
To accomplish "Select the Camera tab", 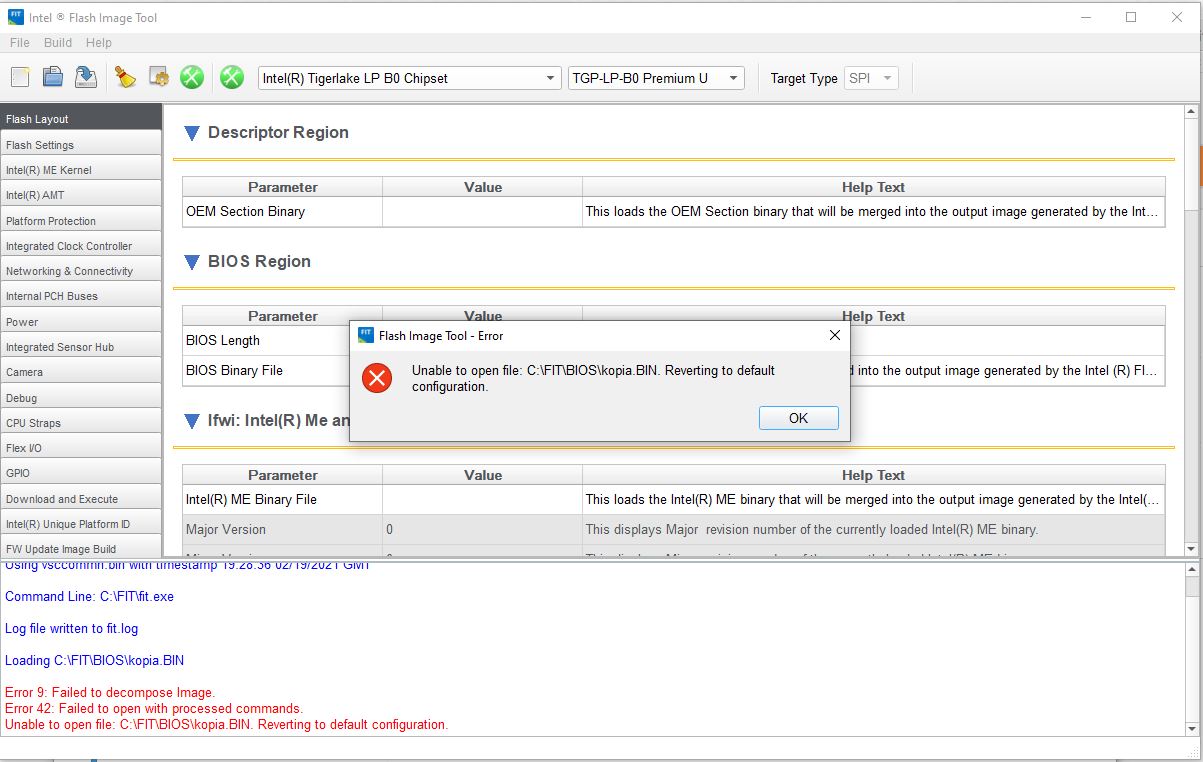I will [80, 372].
